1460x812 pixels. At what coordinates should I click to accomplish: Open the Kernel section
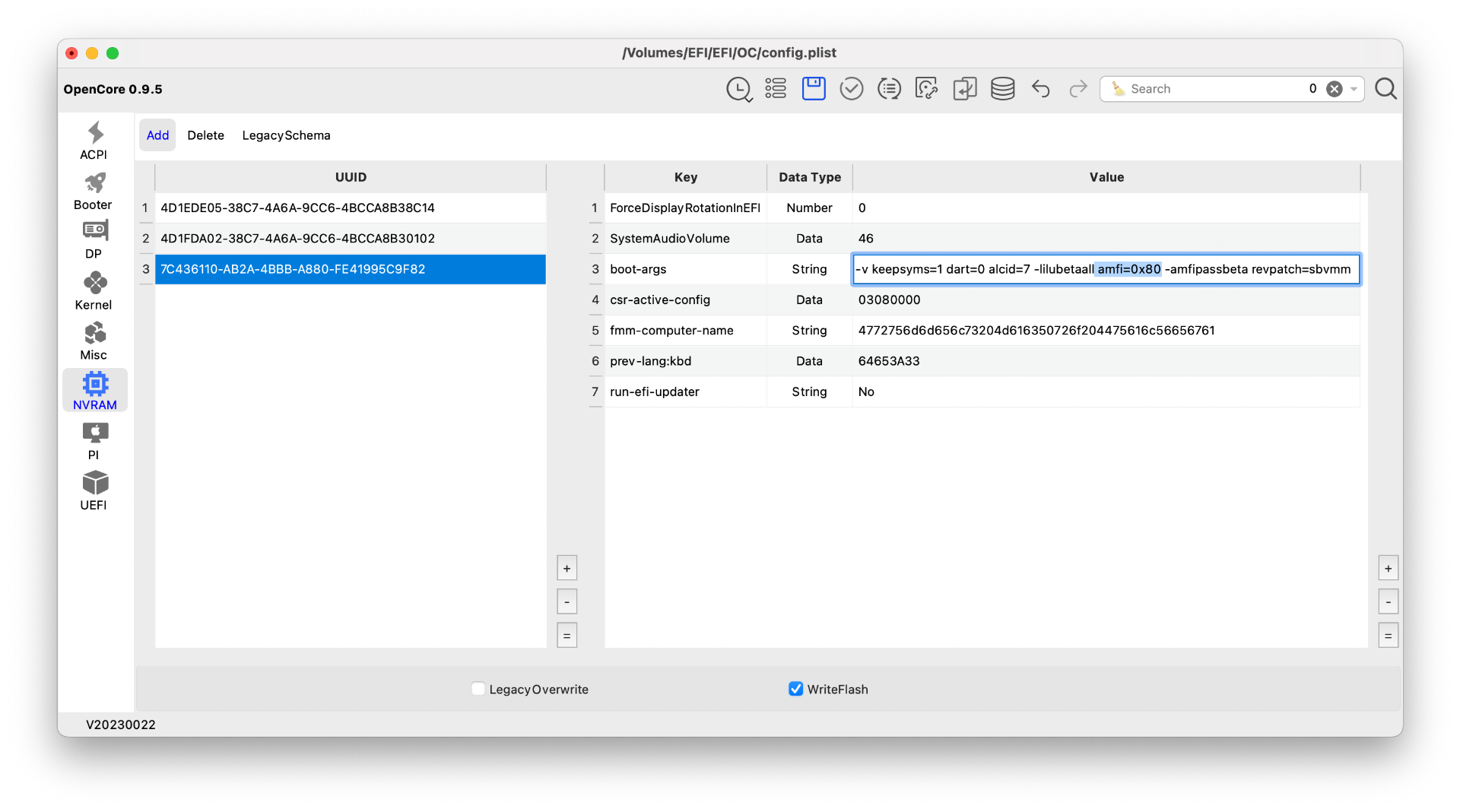[94, 290]
